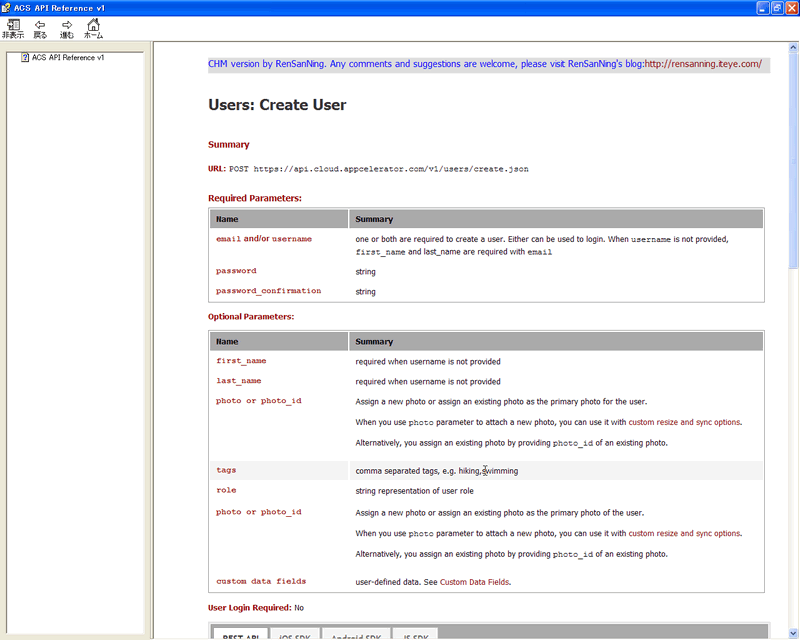This screenshot has width=800, height=640.
Task: Close the ACS API Reference window
Action: (792, 8)
